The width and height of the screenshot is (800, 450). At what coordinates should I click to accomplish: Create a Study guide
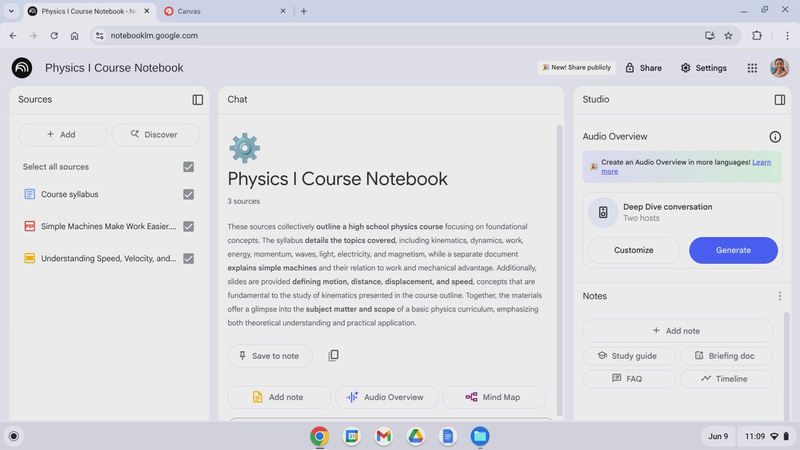click(629, 356)
